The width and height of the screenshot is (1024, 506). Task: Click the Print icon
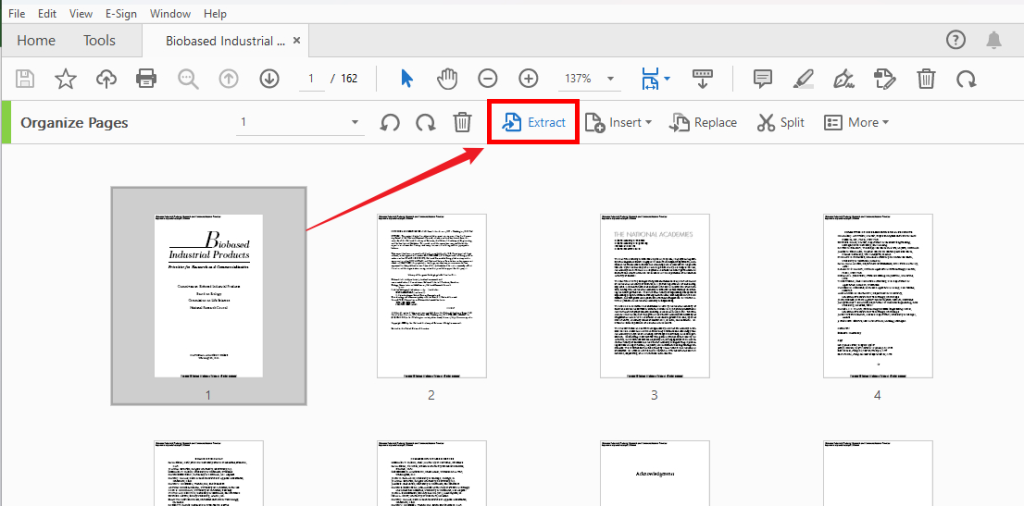tap(146, 79)
